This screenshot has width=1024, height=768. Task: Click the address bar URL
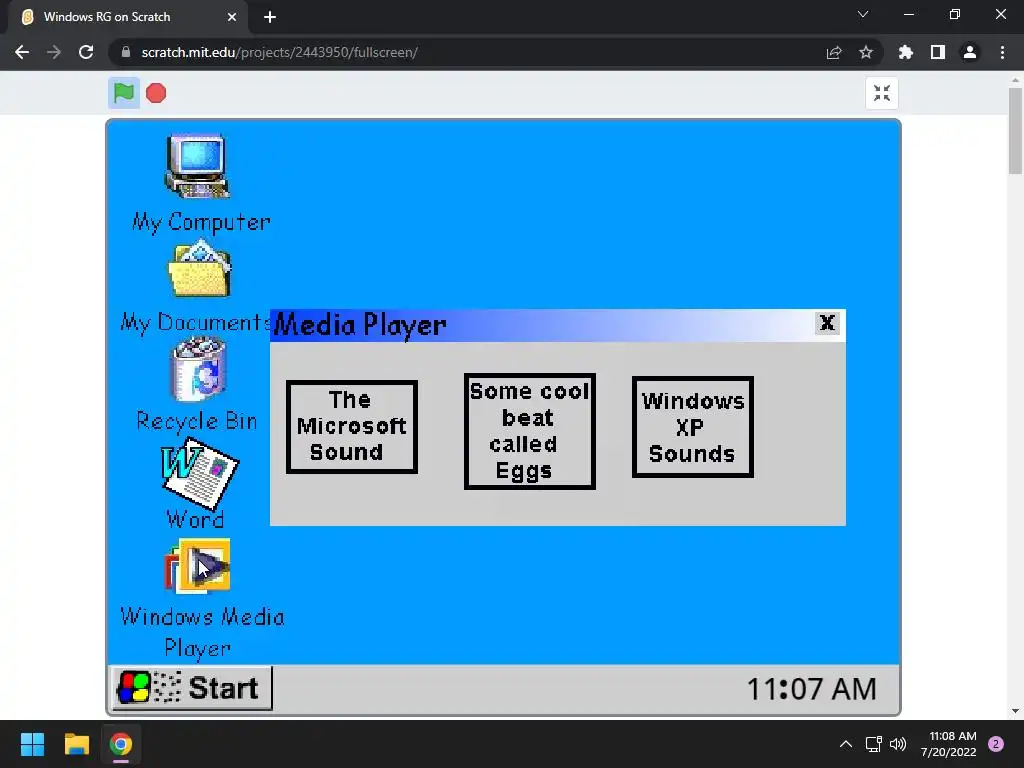click(x=280, y=52)
